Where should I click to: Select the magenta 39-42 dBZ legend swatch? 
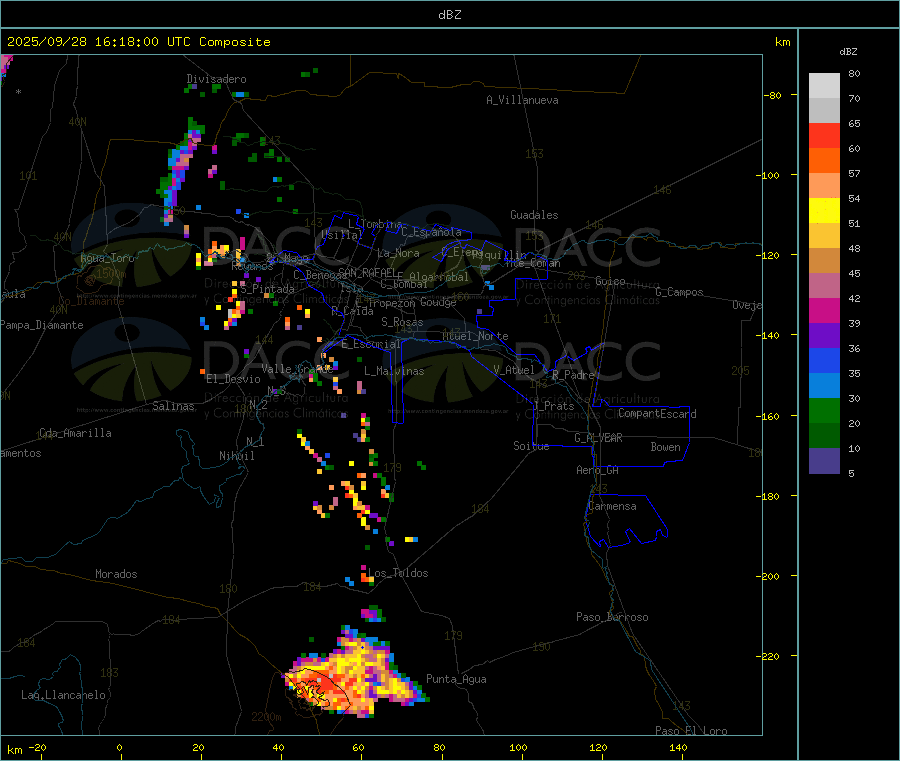[x=824, y=310]
